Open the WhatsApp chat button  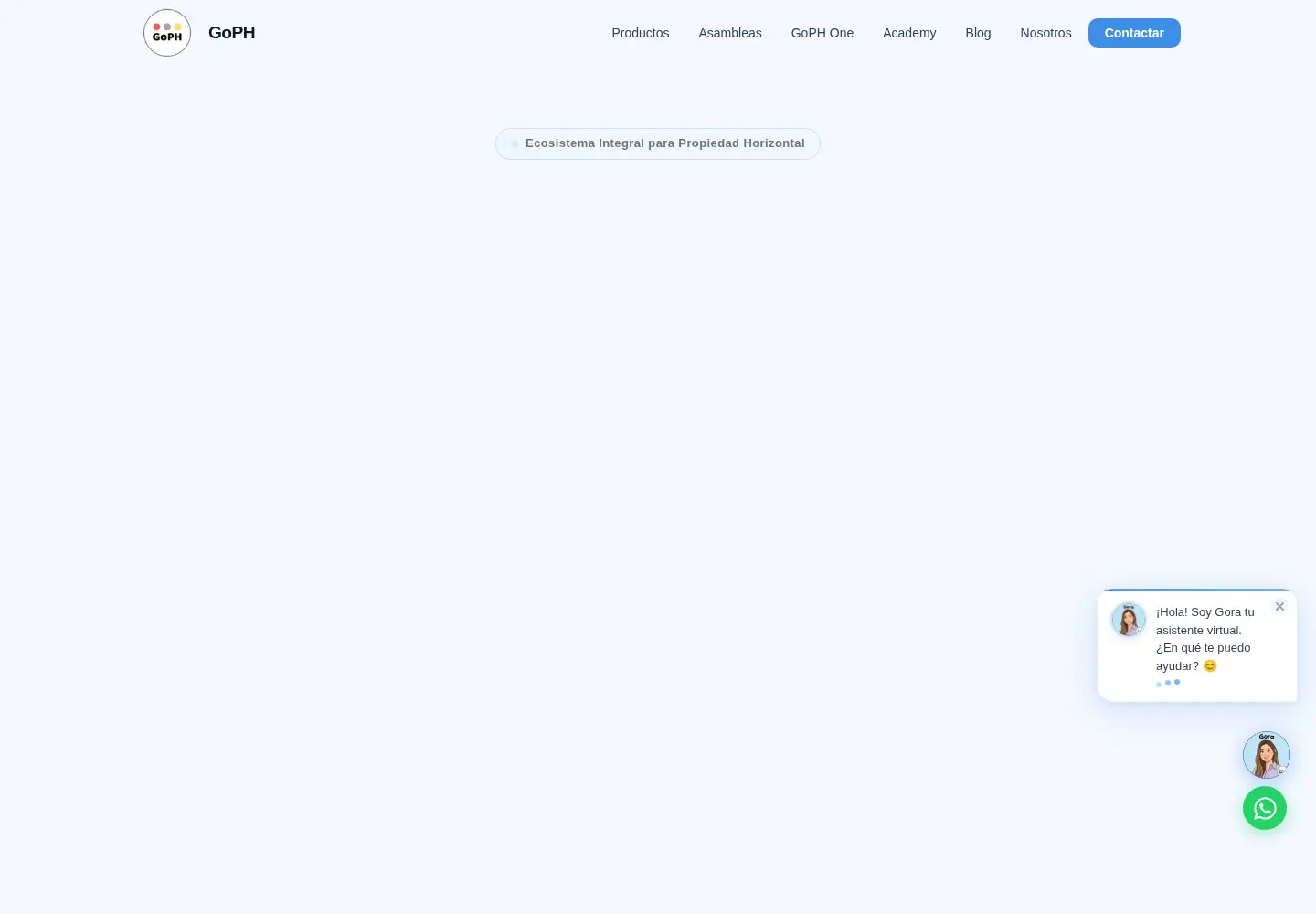pos(1265,808)
